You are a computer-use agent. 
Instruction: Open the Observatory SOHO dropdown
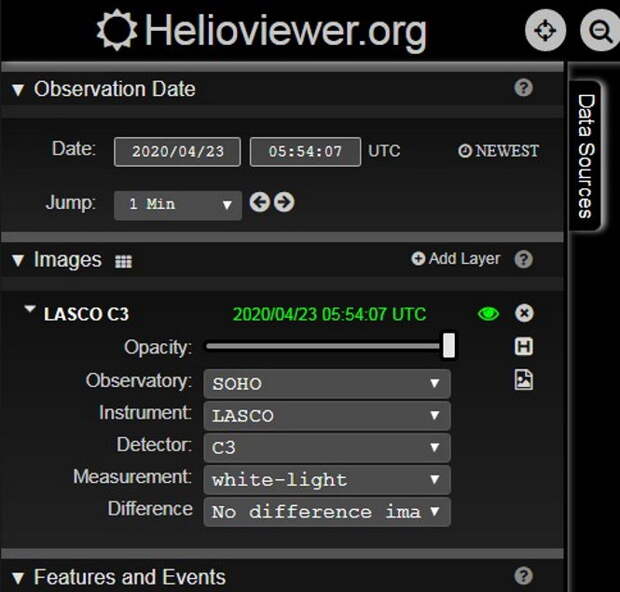click(327, 384)
